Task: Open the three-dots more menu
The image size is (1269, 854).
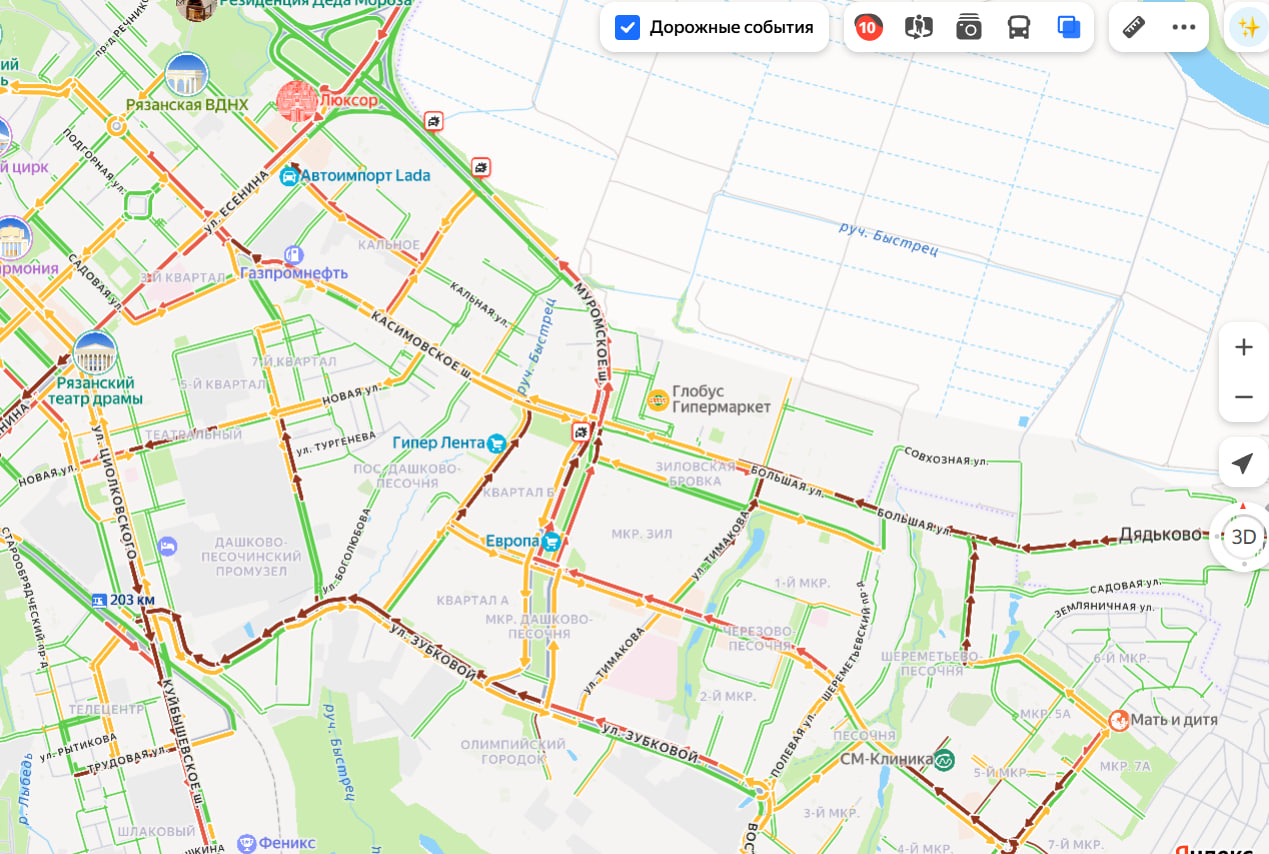Action: click(x=1184, y=27)
